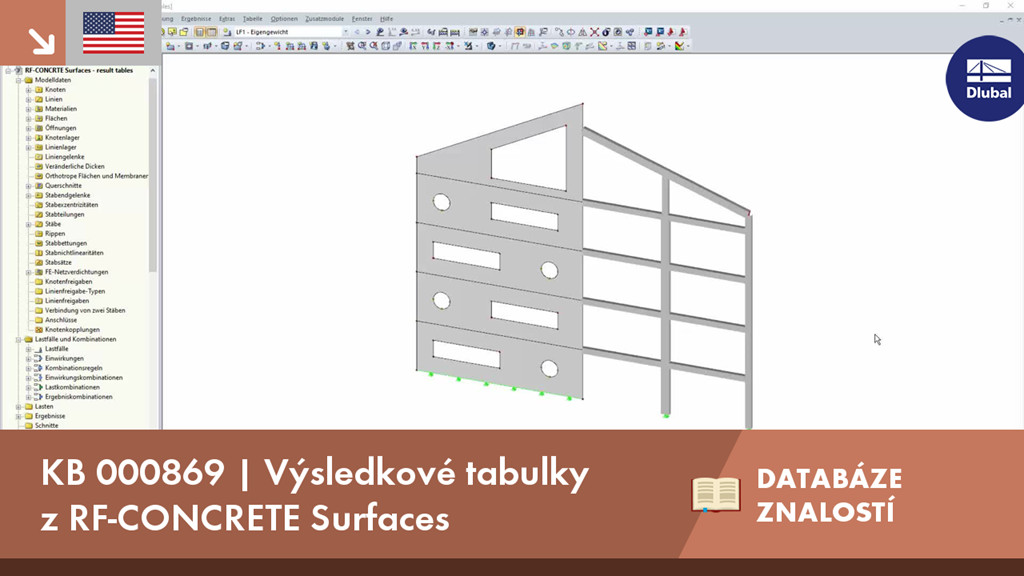Click the Lastfälle icon in navigator
Viewport: 1024px width, 576px height.
[x=39, y=349]
